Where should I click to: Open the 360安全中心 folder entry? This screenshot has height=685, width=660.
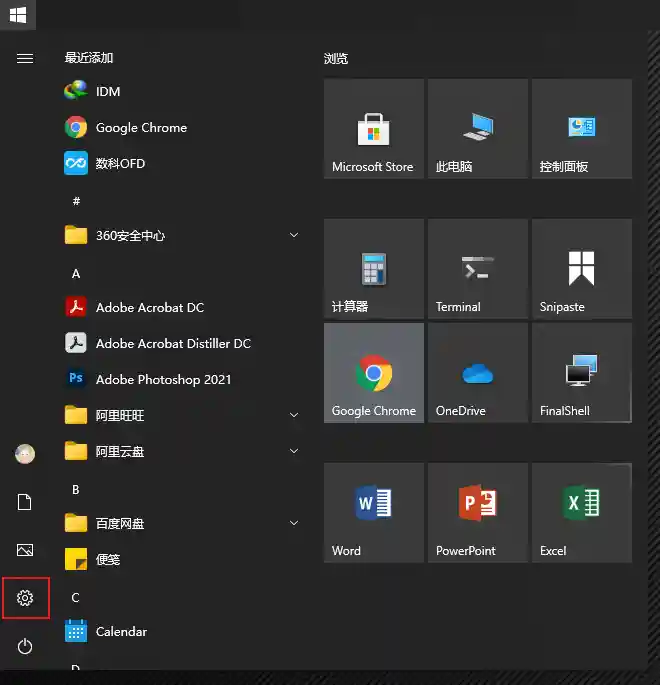pyautogui.click(x=182, y=235)
